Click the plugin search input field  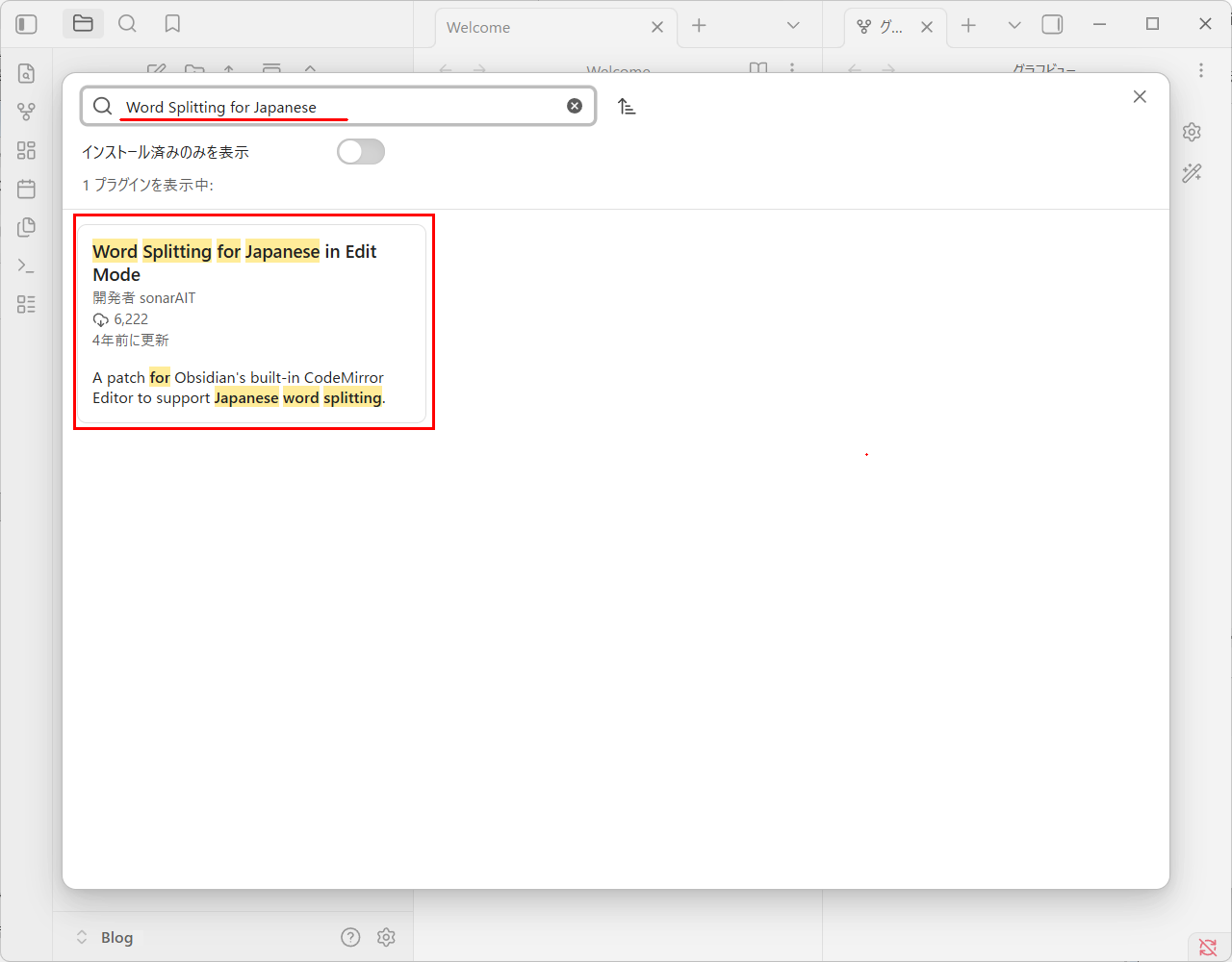(x=337, y=107)
